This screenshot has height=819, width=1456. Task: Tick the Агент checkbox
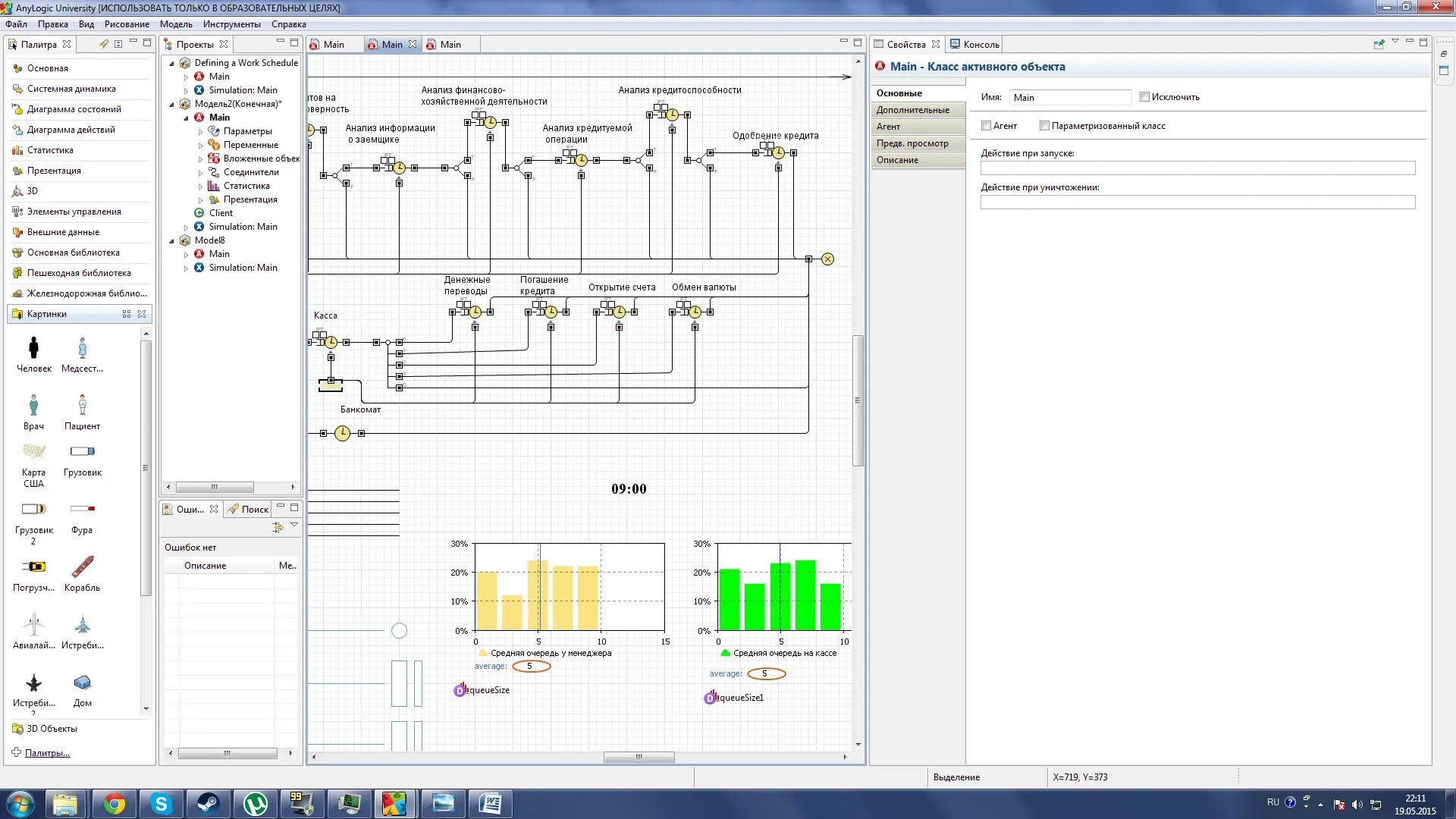[986, 126]
